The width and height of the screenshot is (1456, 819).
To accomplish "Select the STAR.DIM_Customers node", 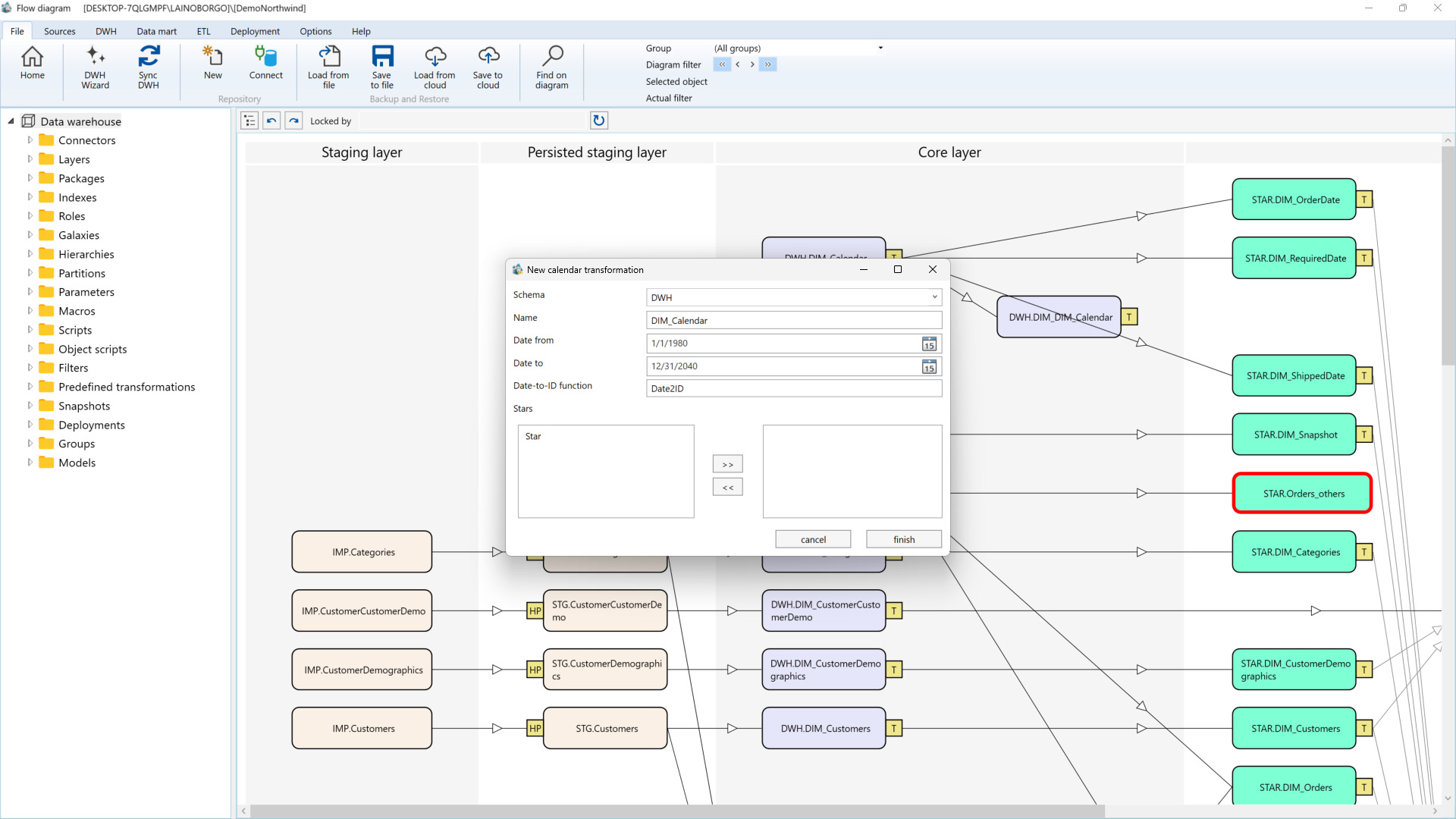I will [1294, 729].
